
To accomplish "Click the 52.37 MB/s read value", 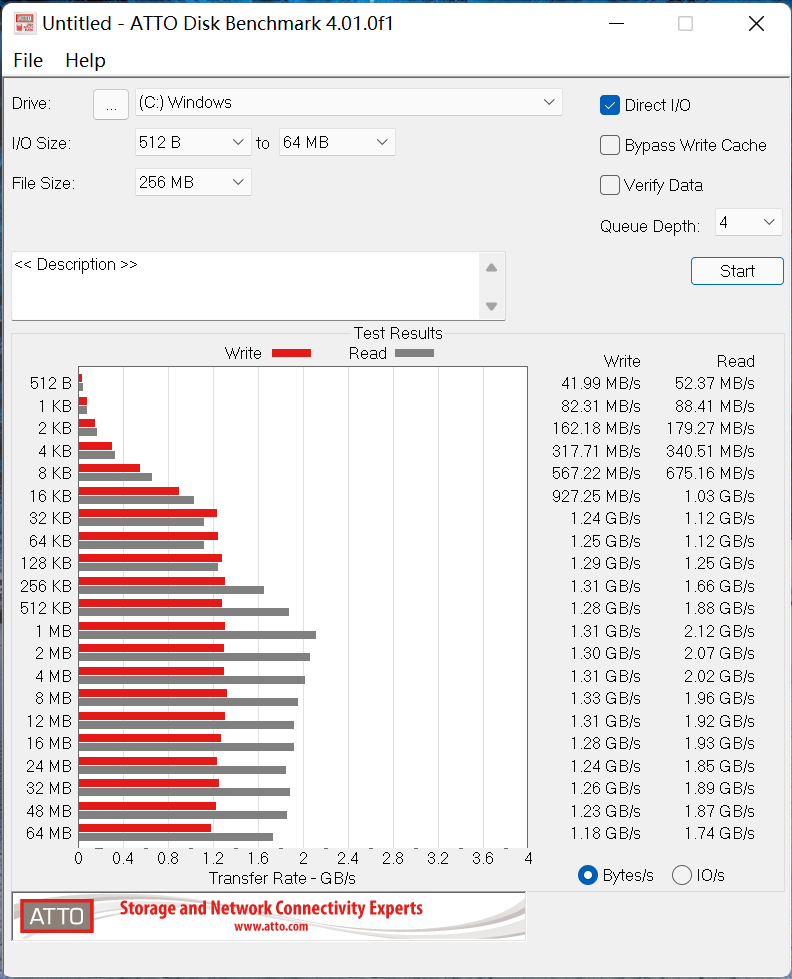I will [715, 383].
